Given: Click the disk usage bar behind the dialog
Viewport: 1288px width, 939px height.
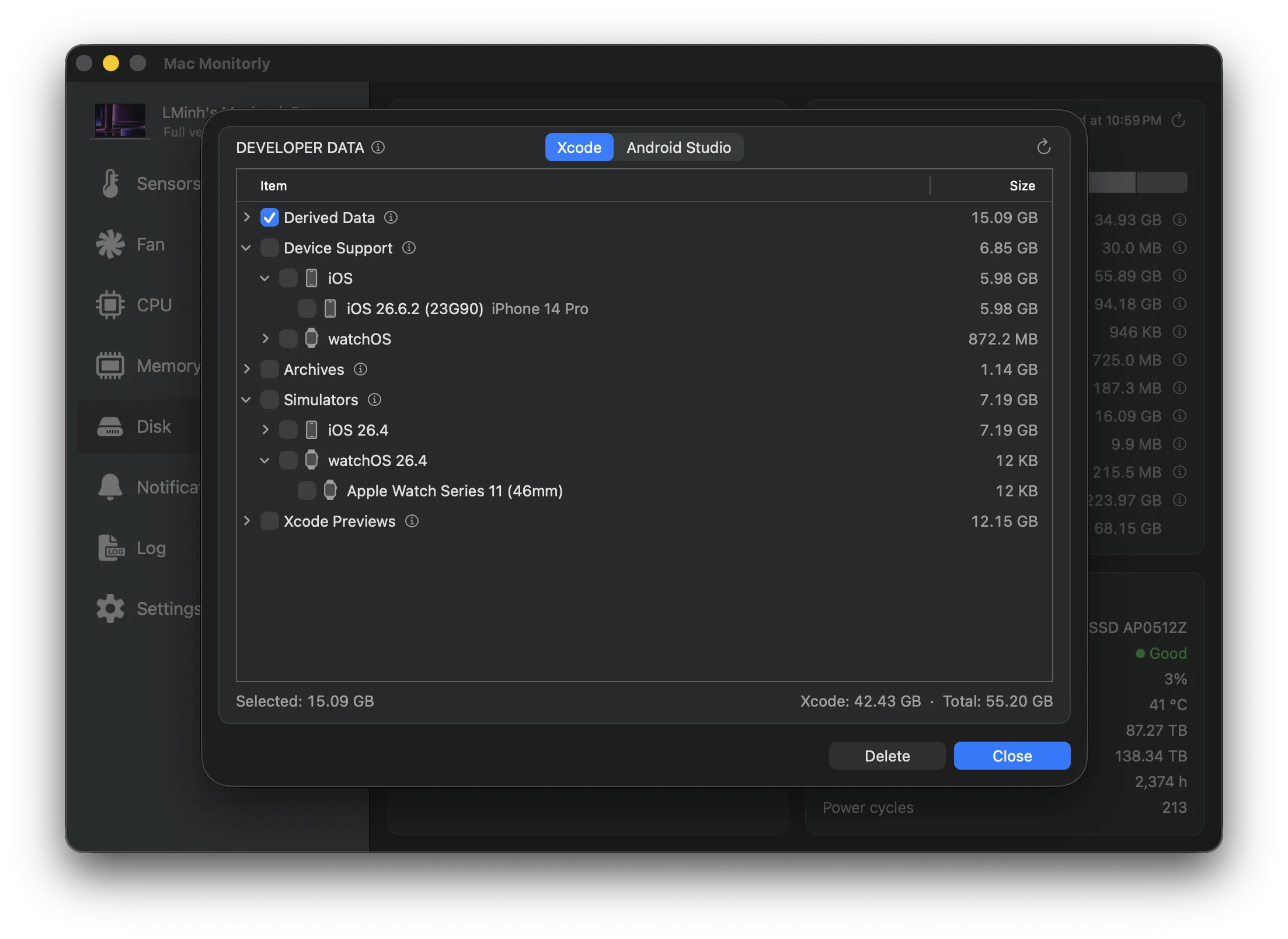Looking at the screenshot, I should pyautogui.click(x=1137, y=182).
